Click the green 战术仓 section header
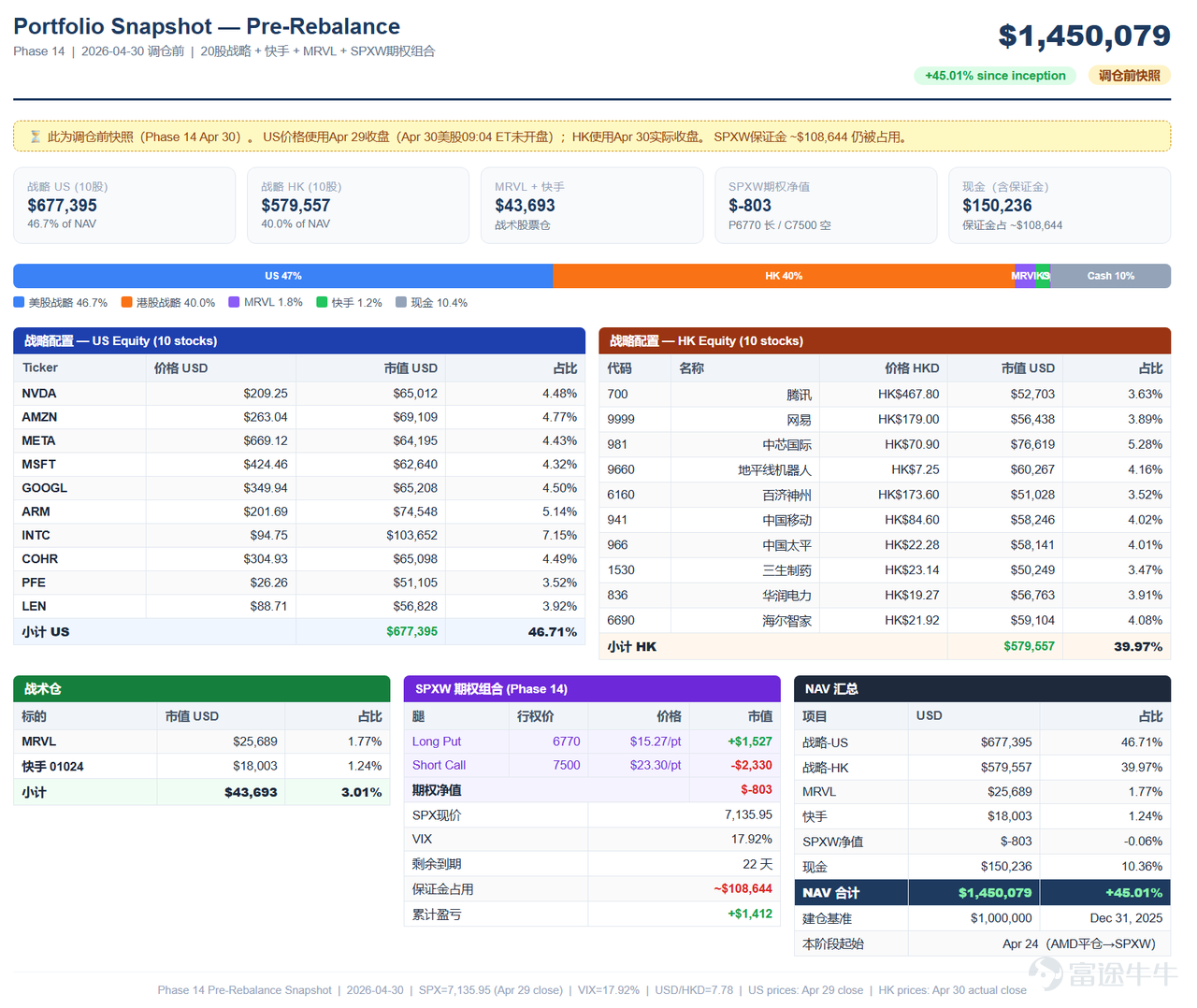Screen dimensions: 1197x1008 click(x=202, y=689)
